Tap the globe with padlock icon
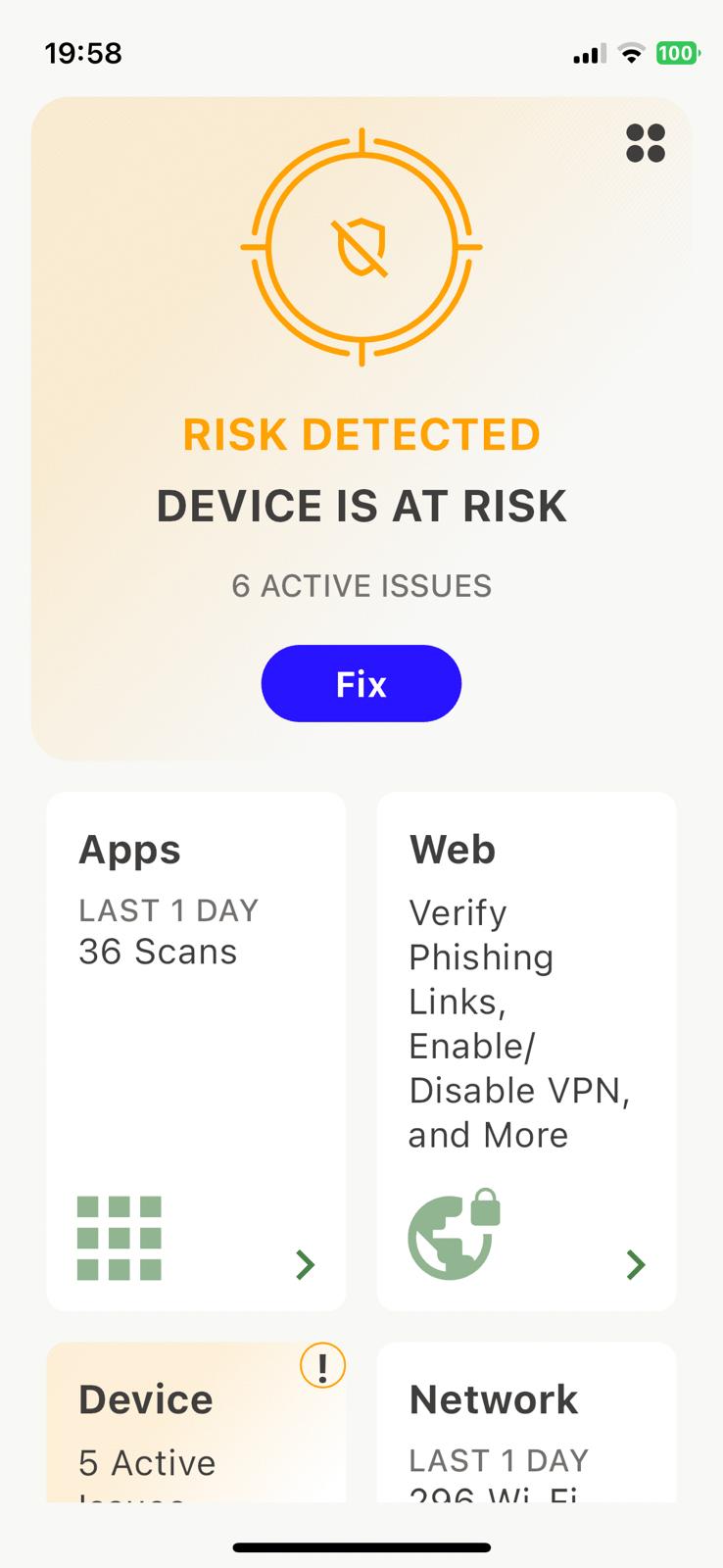Screen dimensions: 723x1568 [454, 1235]
